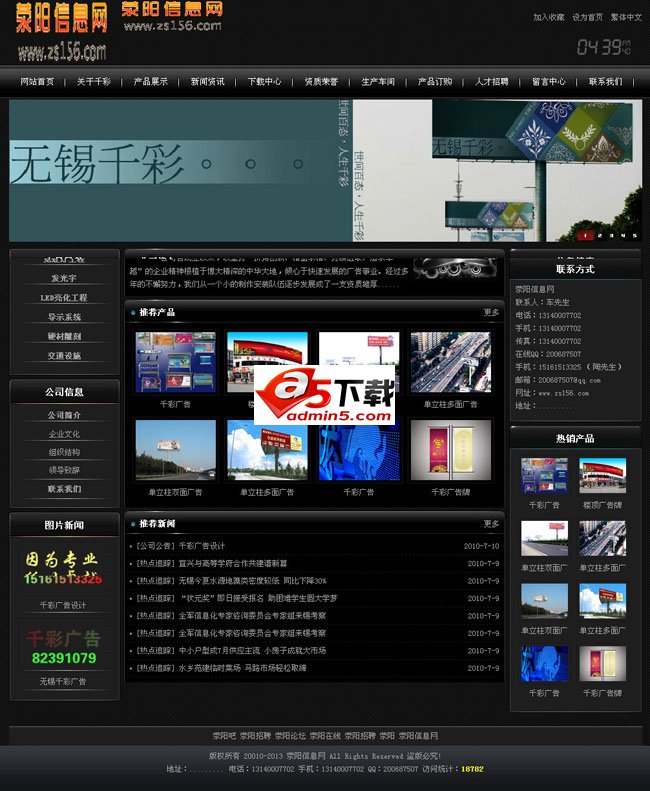The image size is (650, 791).
Task: Open the 导示系统 category
Action: 64,317
